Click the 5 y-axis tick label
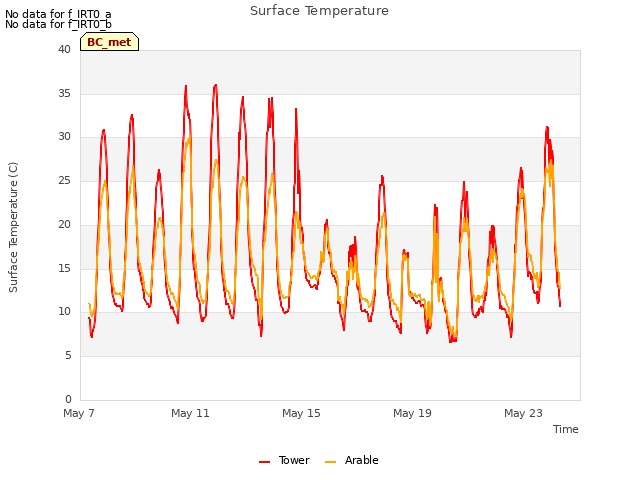This screenshot has height=480, width=640. 68,356
